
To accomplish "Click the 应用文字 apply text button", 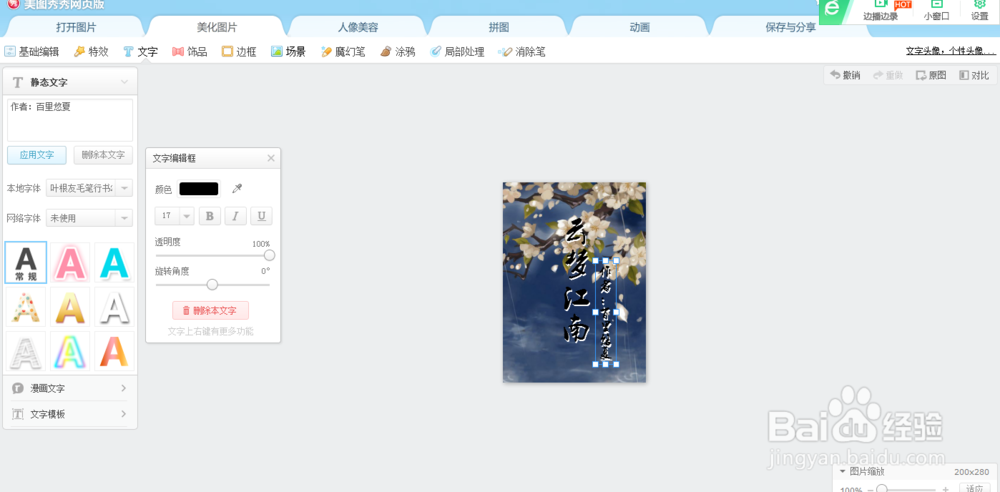I will click(x=36, y=155).
